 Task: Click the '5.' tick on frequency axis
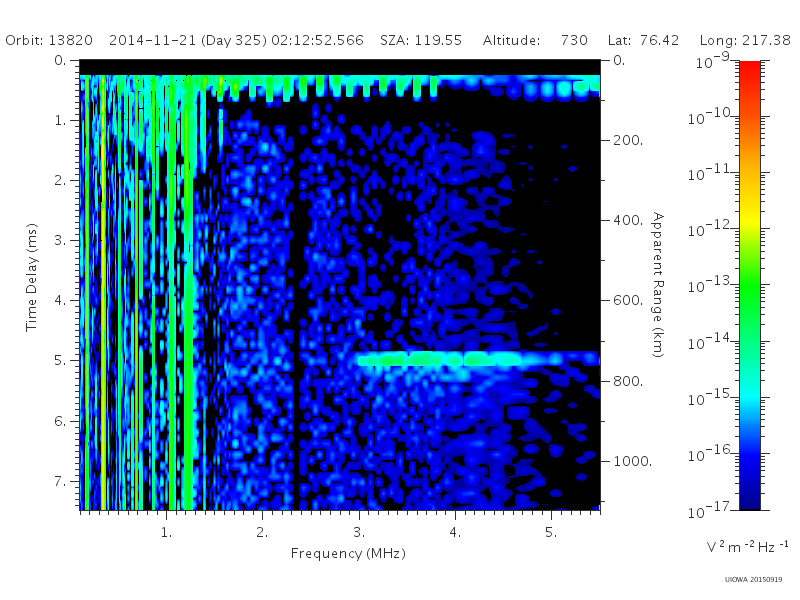551,533
